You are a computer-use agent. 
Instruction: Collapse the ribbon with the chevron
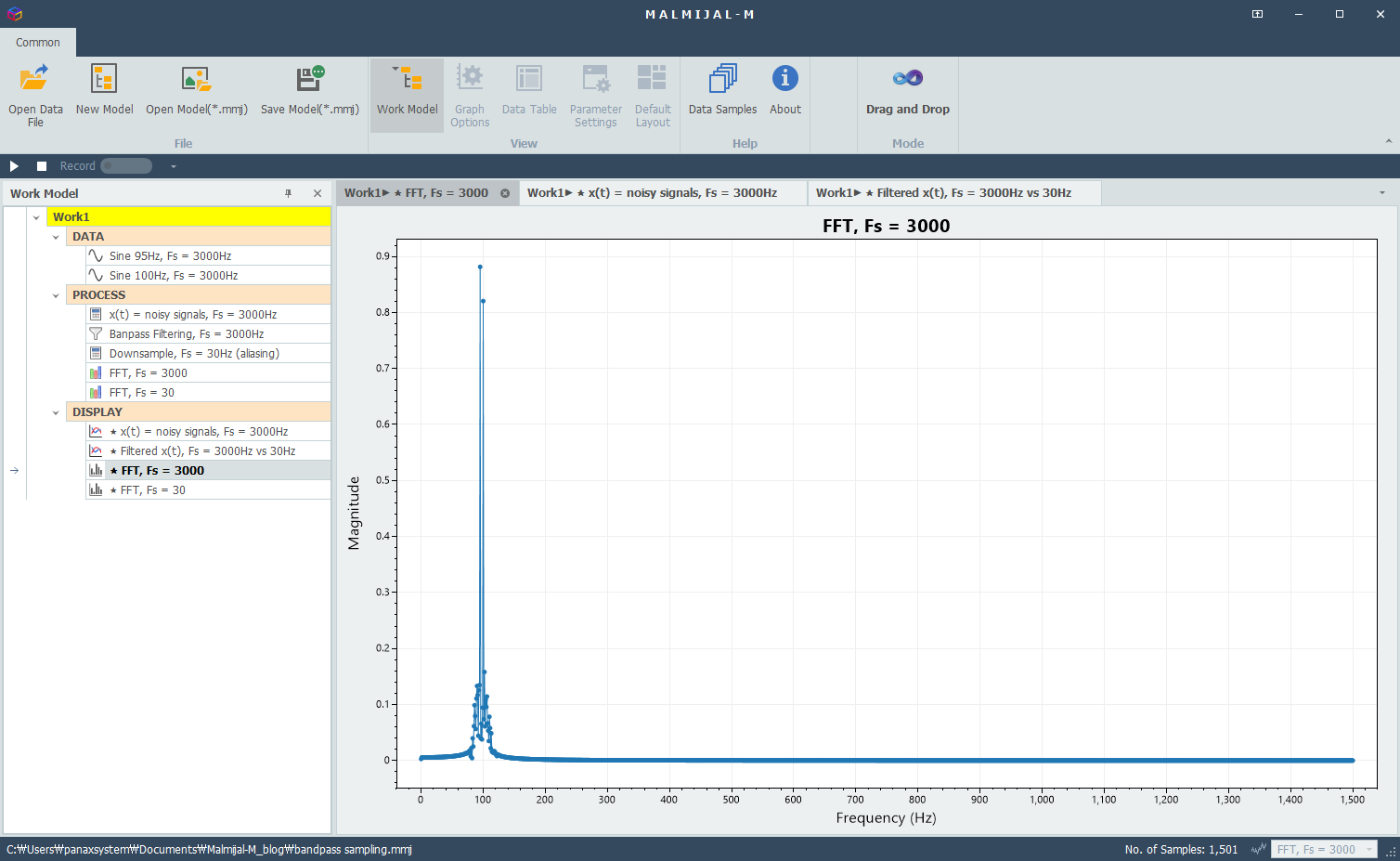click(x=1388, y=142)
